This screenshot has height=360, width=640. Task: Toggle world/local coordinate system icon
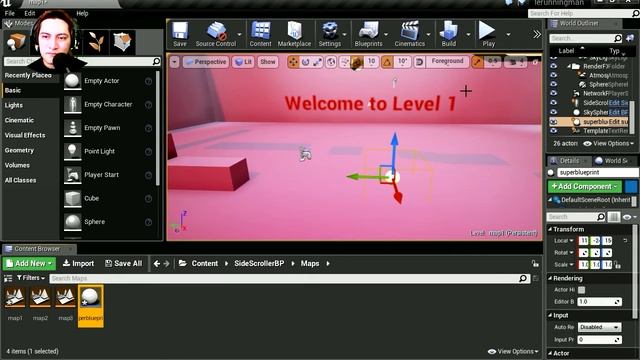(331, 62)
